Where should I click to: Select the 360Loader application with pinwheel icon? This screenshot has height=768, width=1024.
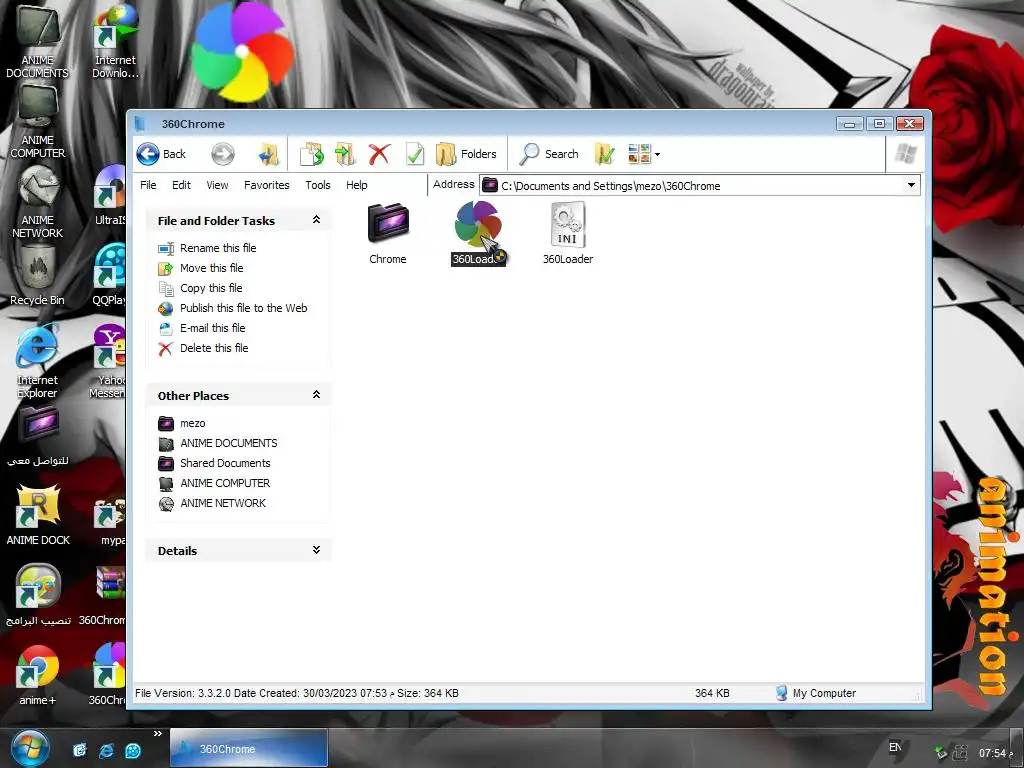478,233
